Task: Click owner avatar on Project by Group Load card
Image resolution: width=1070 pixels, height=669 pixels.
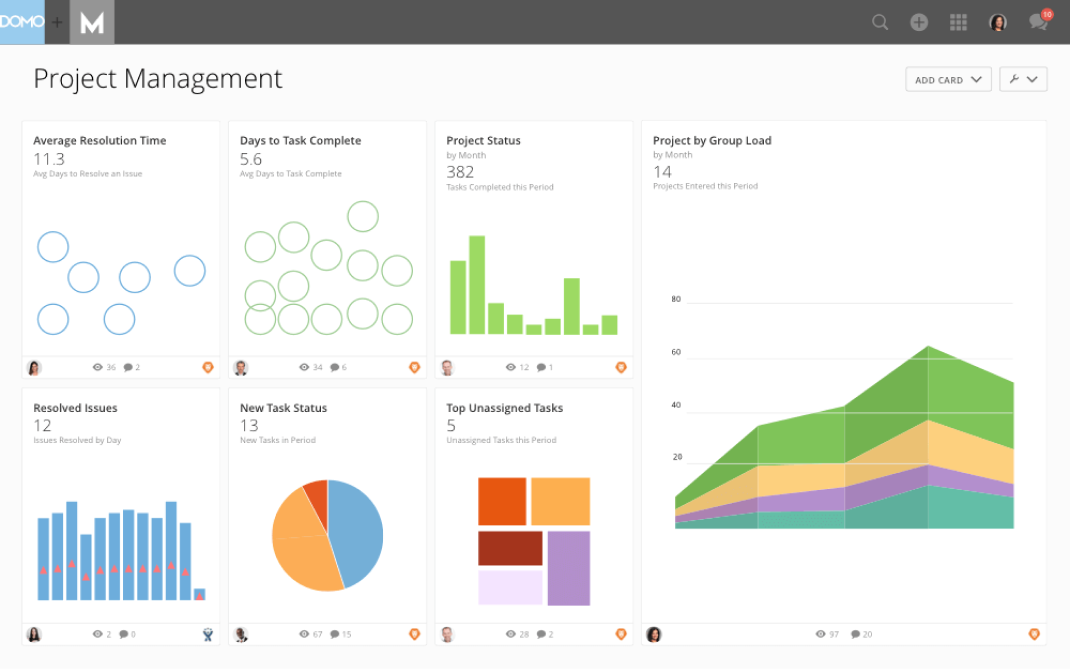Action: tap(654, 634)
